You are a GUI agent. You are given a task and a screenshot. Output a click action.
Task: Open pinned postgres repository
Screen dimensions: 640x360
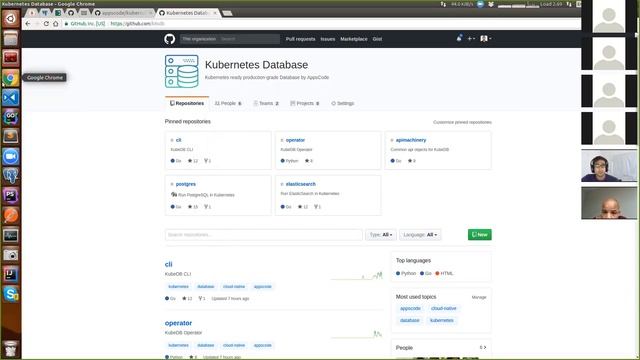[186, 184]
